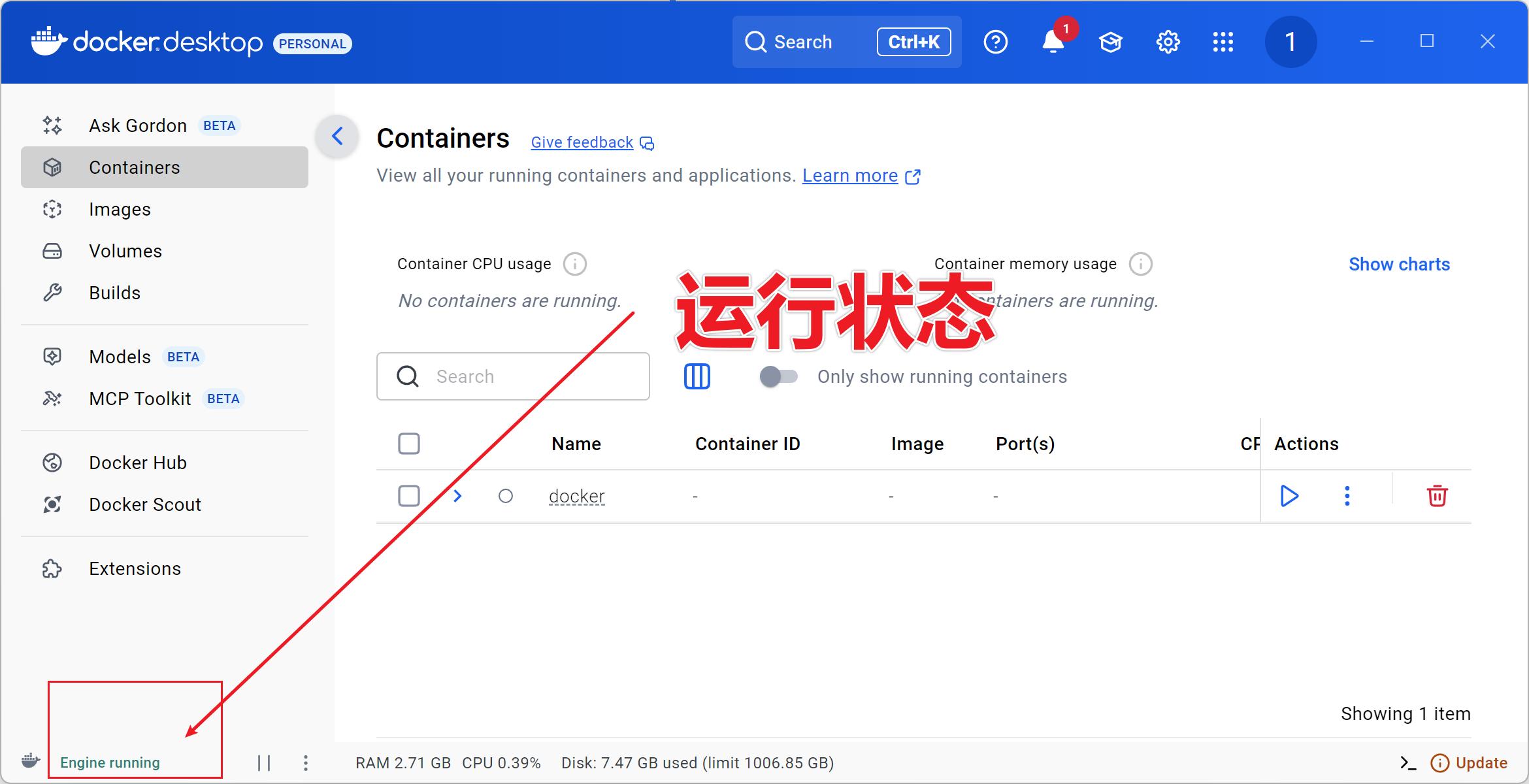Expand the docker container row

click(456, 495)
